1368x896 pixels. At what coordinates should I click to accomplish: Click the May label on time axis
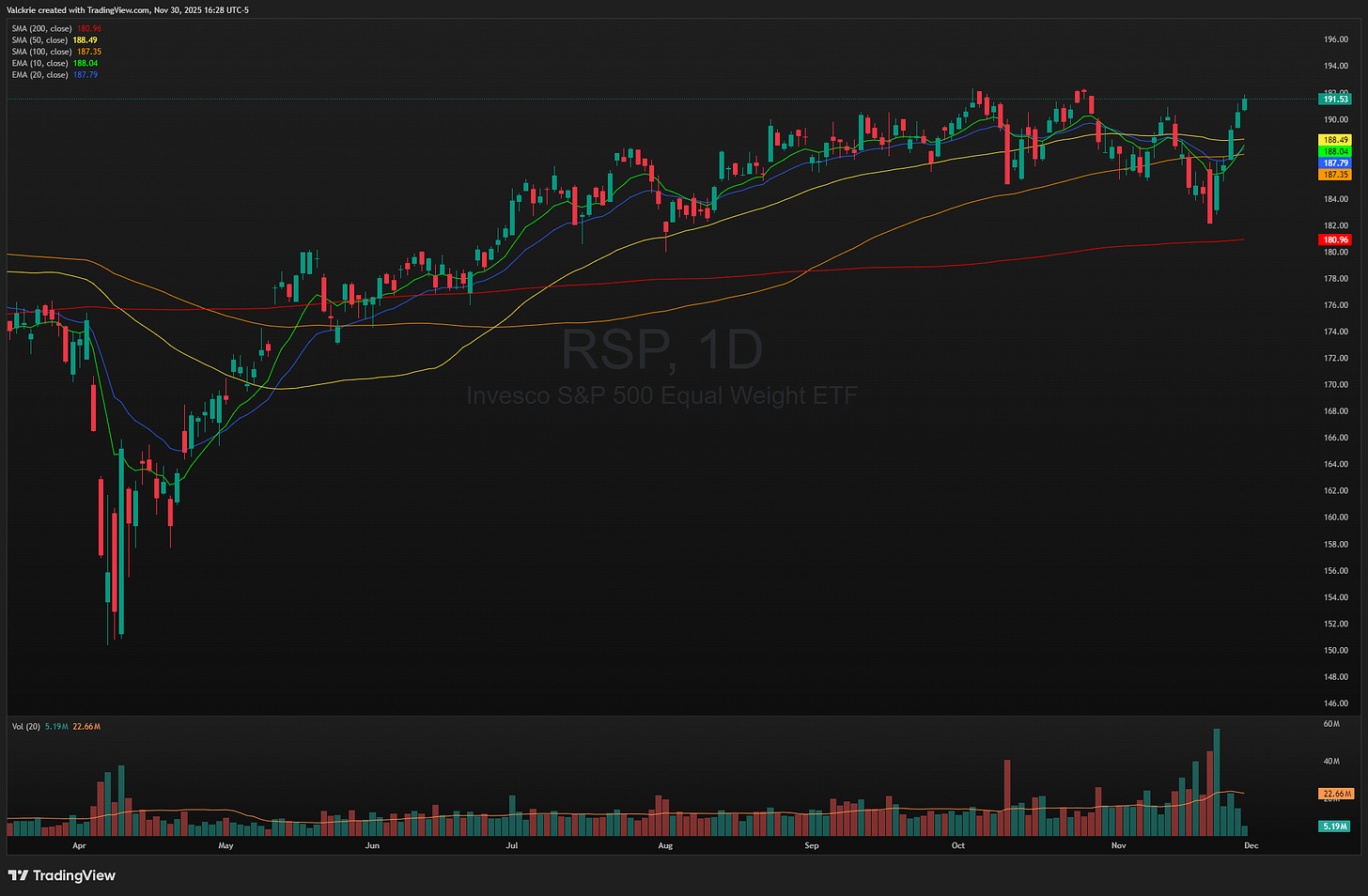point(225,846)
